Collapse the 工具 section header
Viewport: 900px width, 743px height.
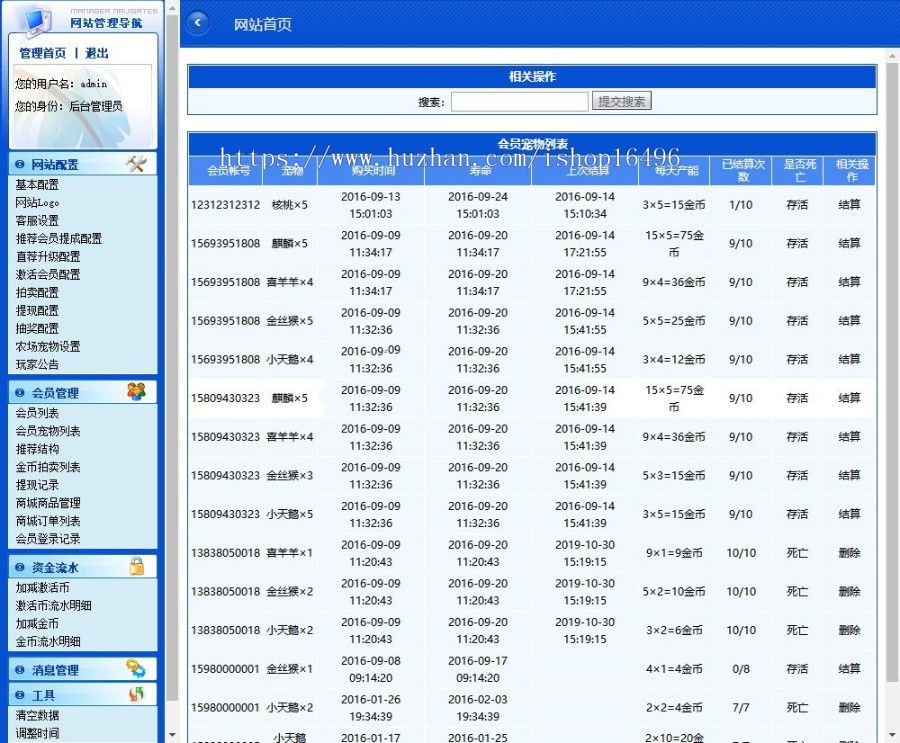click(x=83, y=695)
